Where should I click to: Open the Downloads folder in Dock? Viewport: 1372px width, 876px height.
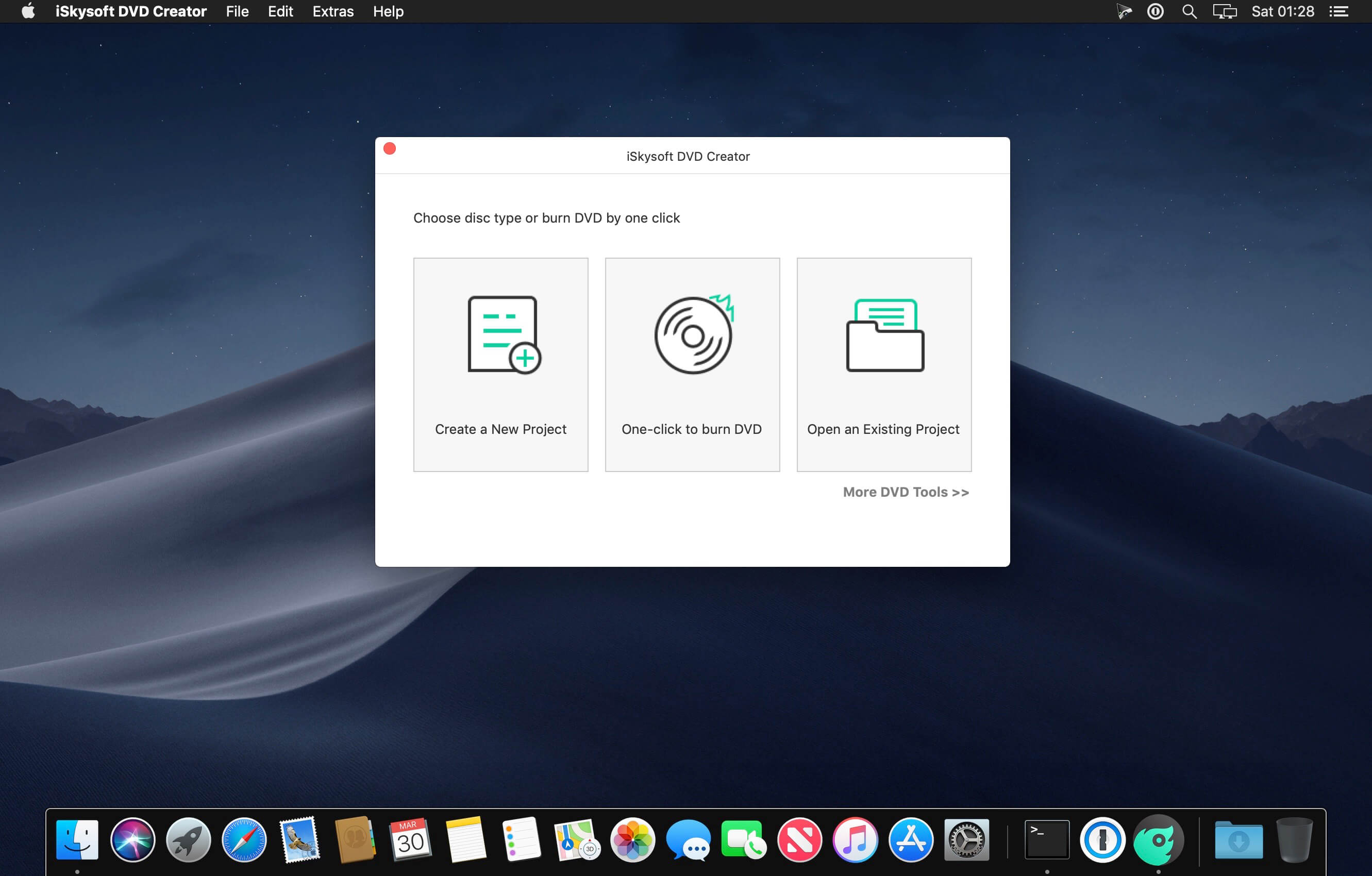point(1238,839)
